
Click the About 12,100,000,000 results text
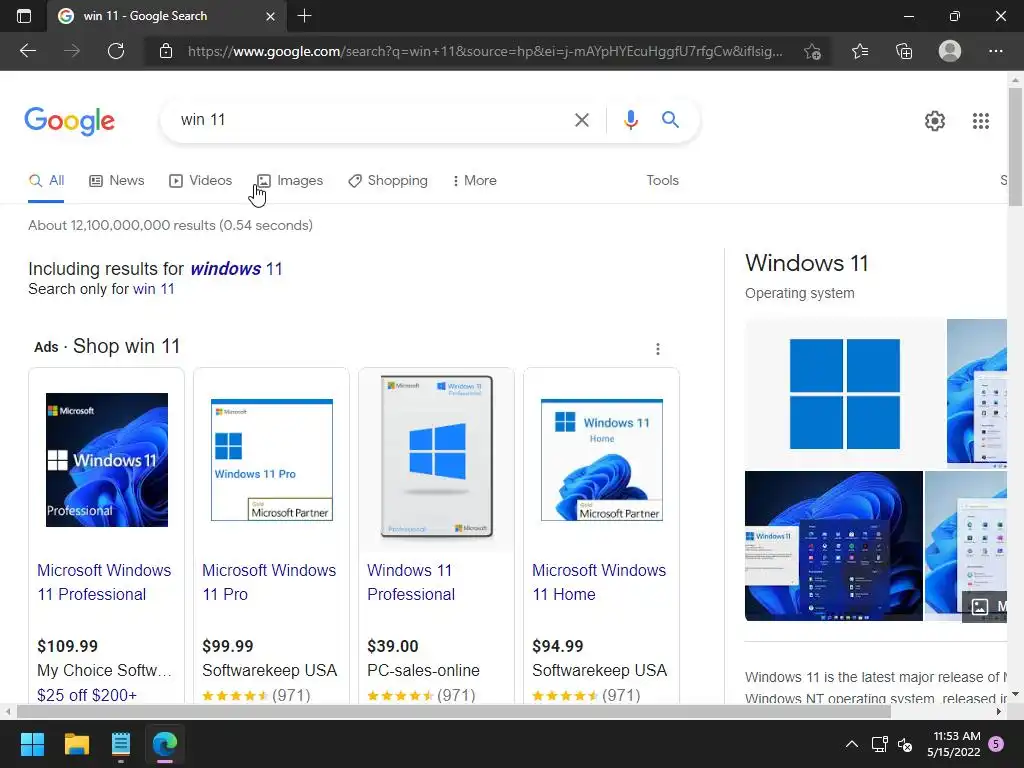pyautogui.click(x=170, y=225)
